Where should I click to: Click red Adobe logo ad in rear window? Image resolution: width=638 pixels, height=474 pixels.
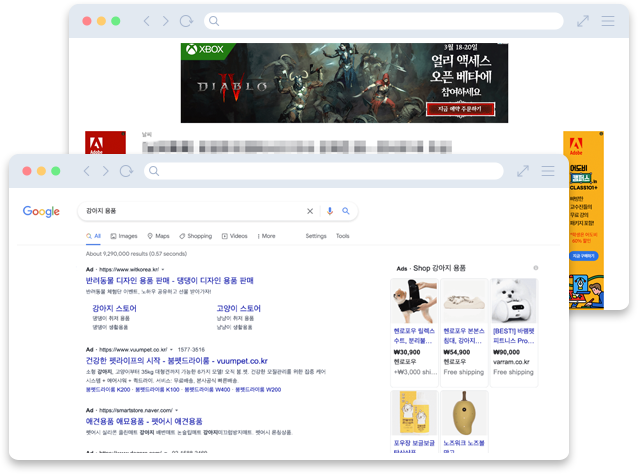pyautogui.click(x=105, y=143)
